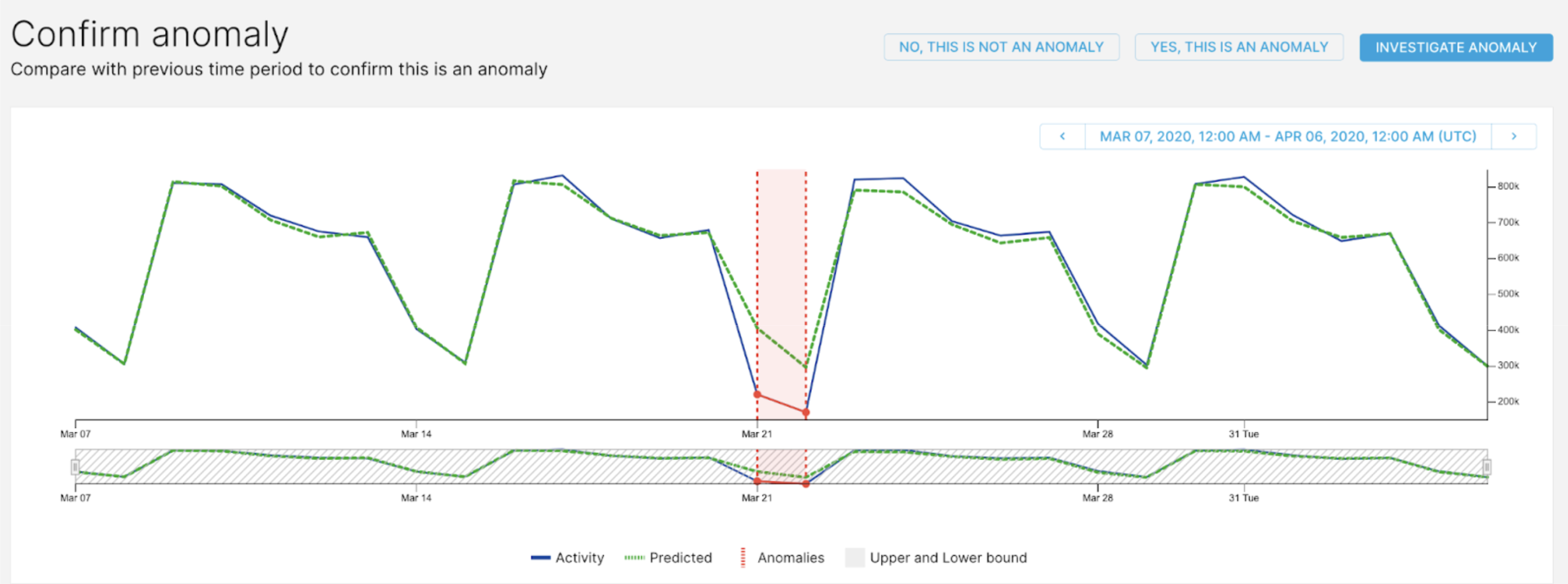1568x584 pixels.
Task: Open the date range selector Mar 07 - Apr 06
Action: point(1288,136)
